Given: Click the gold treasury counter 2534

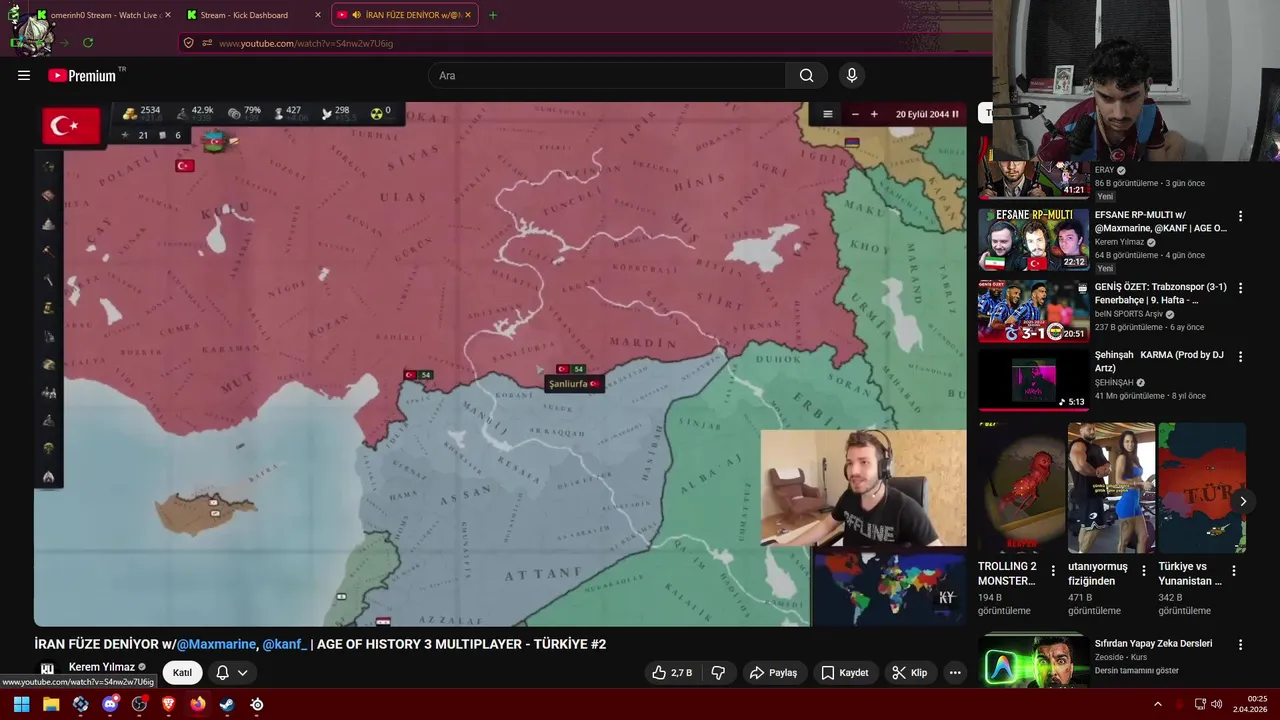Looking at the screenshot, I should coord(141,112).
